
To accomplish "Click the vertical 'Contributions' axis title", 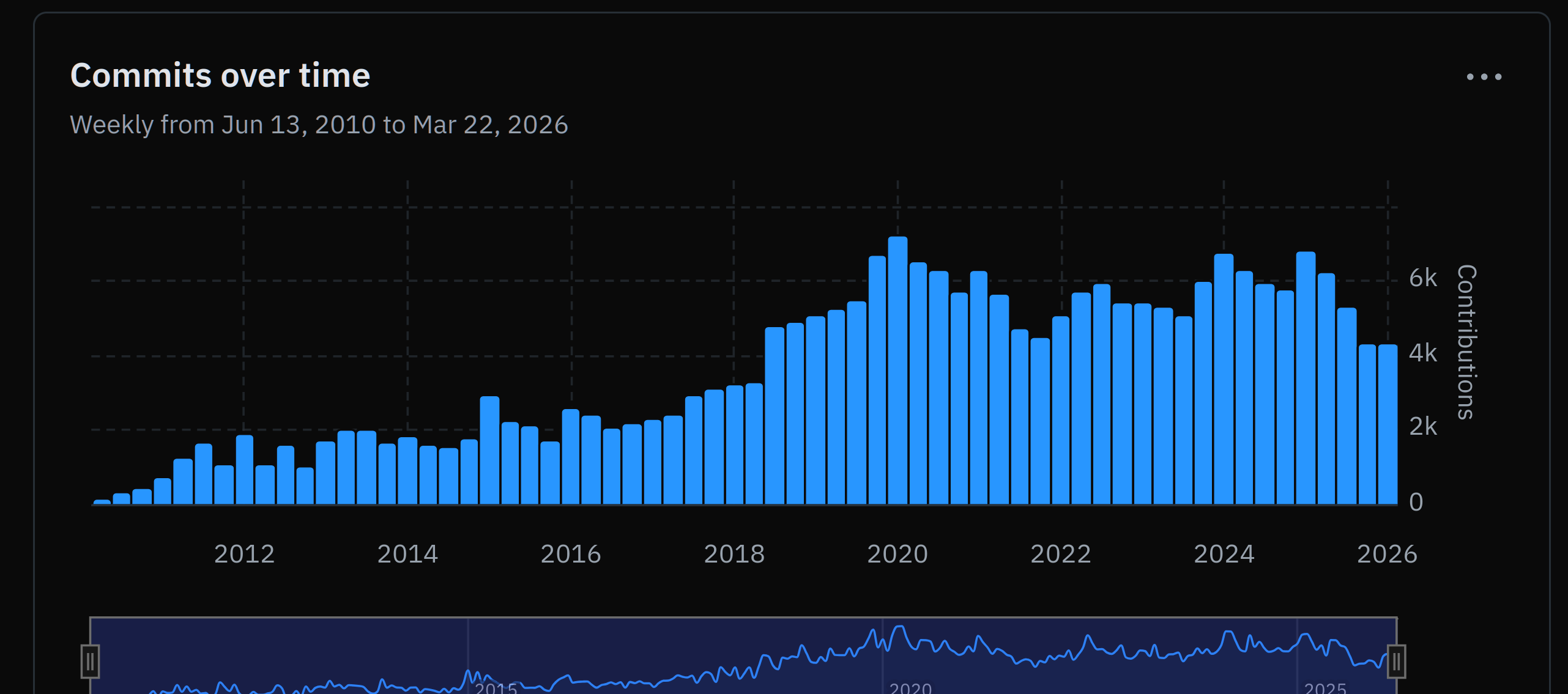I will click(1466, 342).
